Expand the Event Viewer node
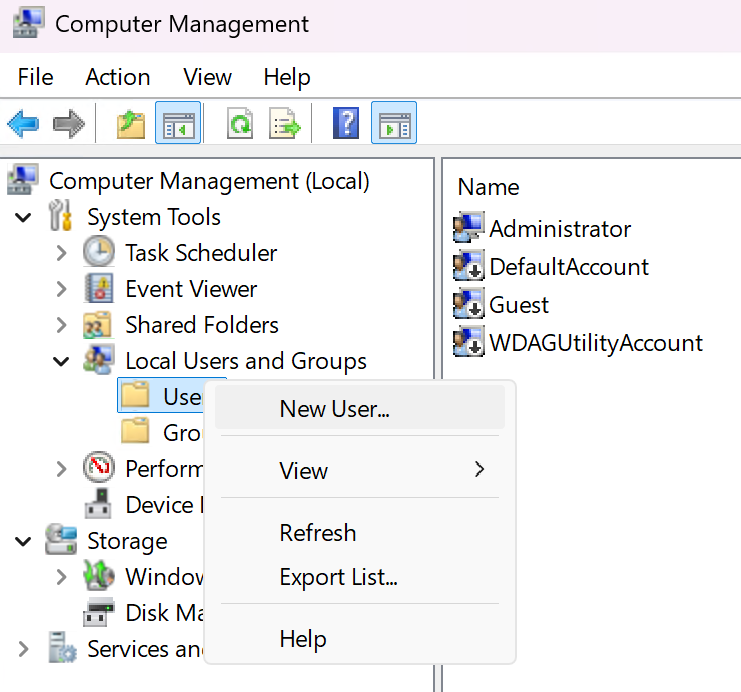The image size is (741, 692). coord(61,289)
